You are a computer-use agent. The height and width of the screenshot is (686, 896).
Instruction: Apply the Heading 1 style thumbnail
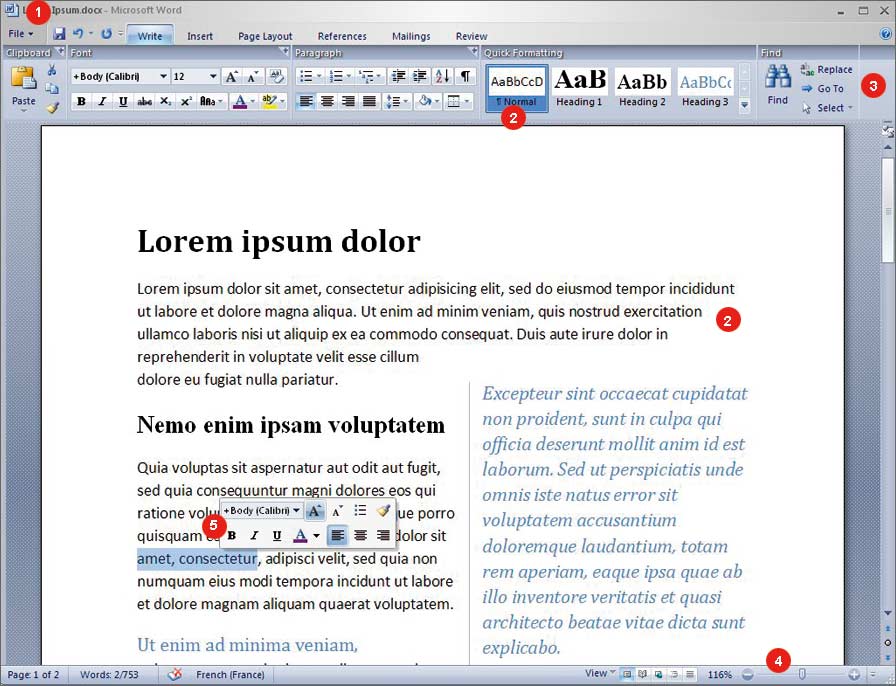(x=580, y=87)
